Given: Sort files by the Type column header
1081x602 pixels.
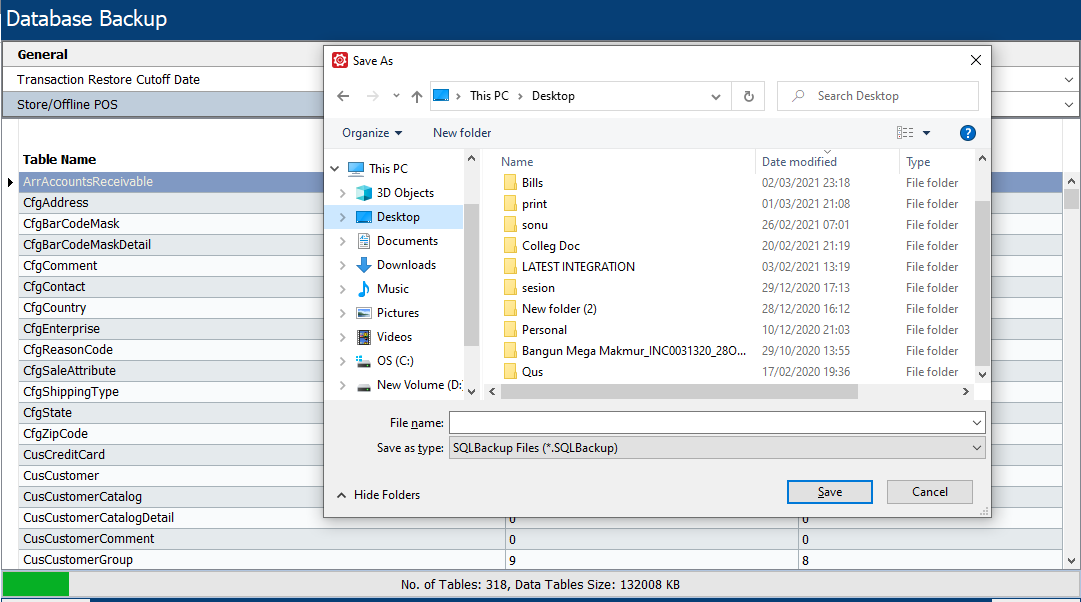Looking at the screenshot, I should [918, 162].
